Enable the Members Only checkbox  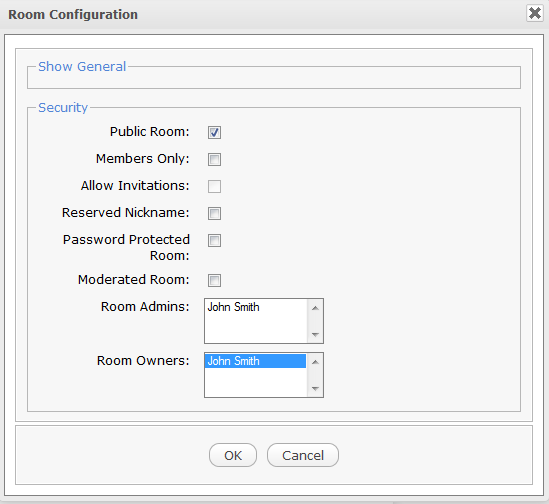click(x=214, y=159)
